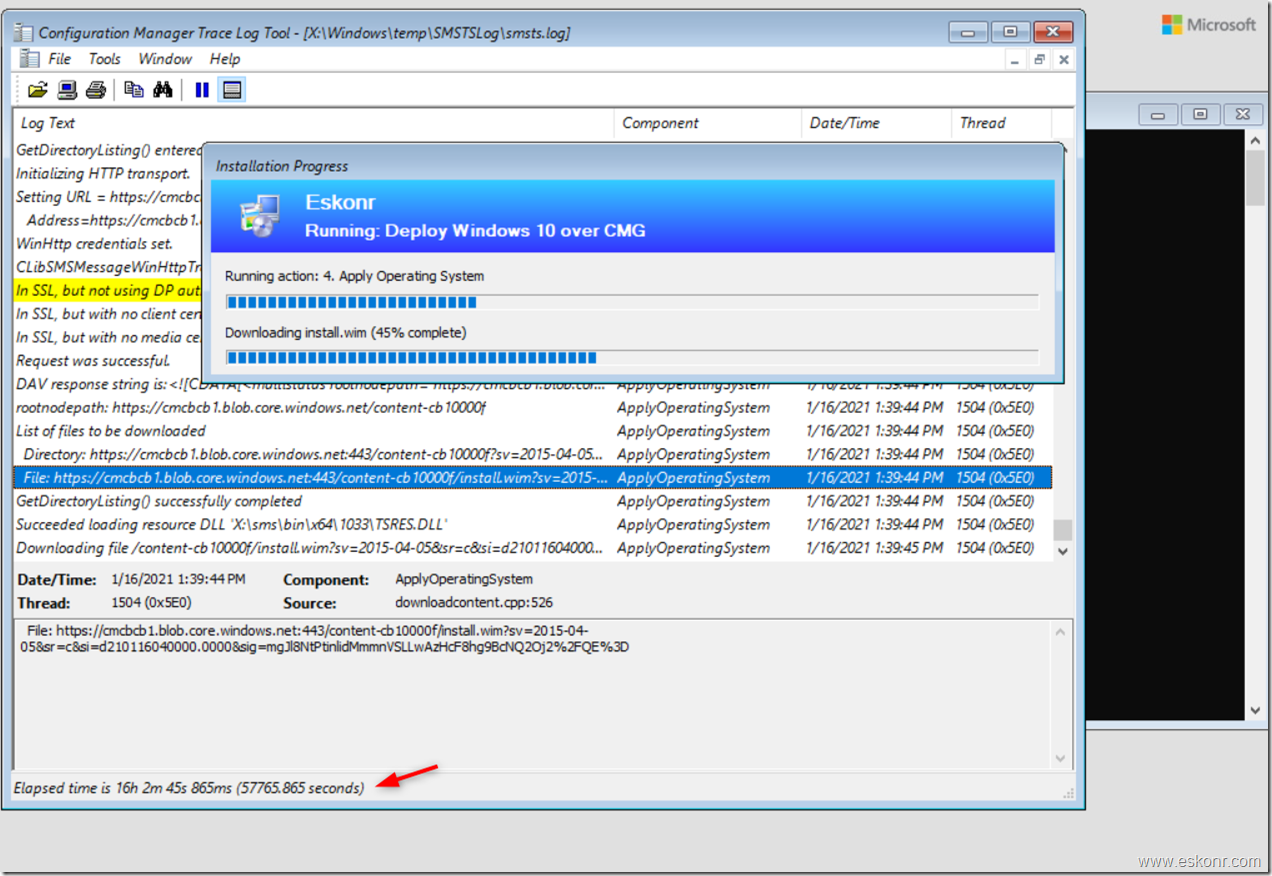The width and height of the screenshot is (1272, 876).
Task: Open a log file using the toolbar icon
Action: click(x=38, y=89)
